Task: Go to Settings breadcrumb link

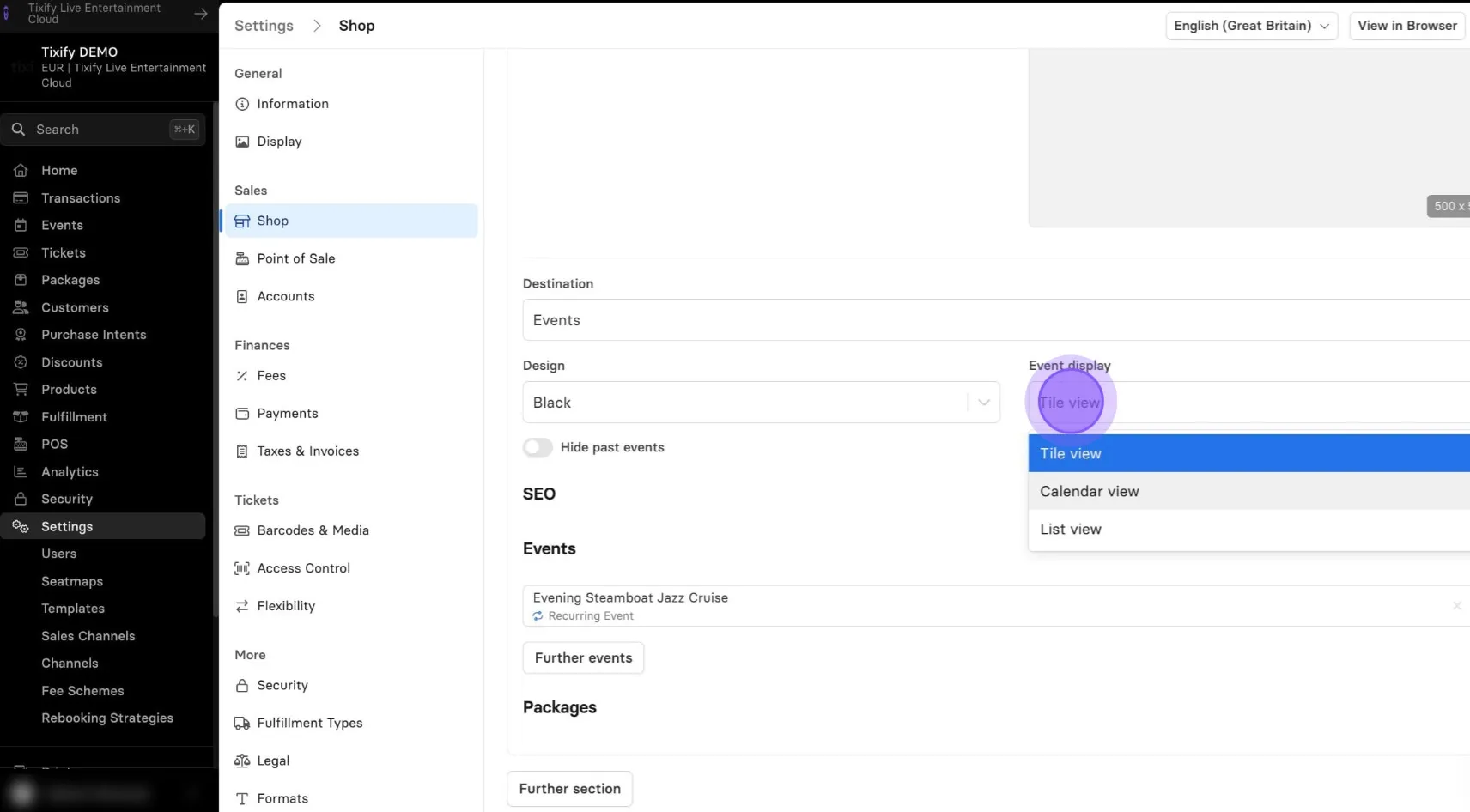Action: (264, 26)
